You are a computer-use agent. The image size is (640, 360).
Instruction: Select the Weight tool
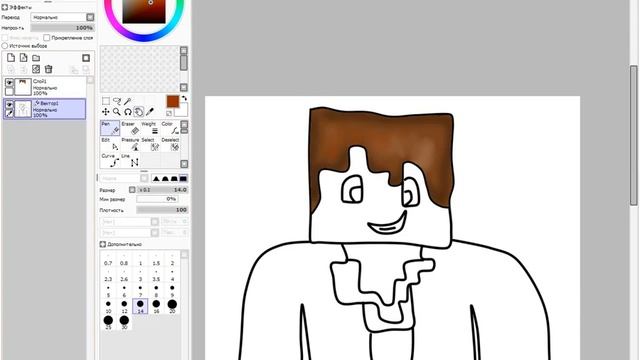[150, 128]
